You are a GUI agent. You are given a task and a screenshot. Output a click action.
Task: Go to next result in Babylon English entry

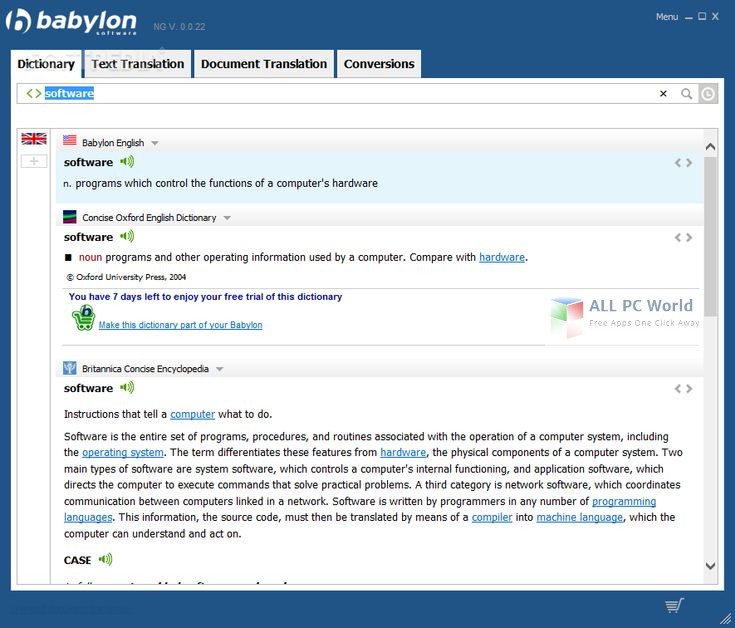(x=689, y=163)
